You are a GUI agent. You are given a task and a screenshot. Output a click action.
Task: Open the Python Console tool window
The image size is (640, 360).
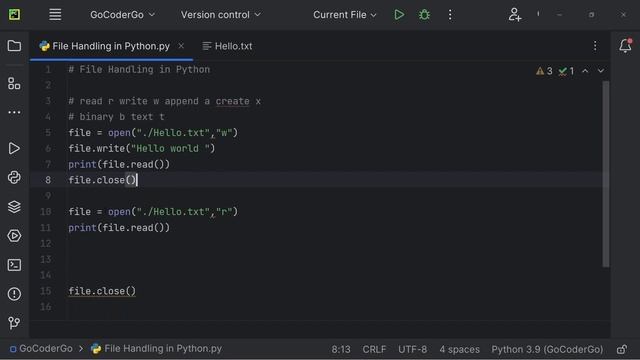(x=14, y=178)
